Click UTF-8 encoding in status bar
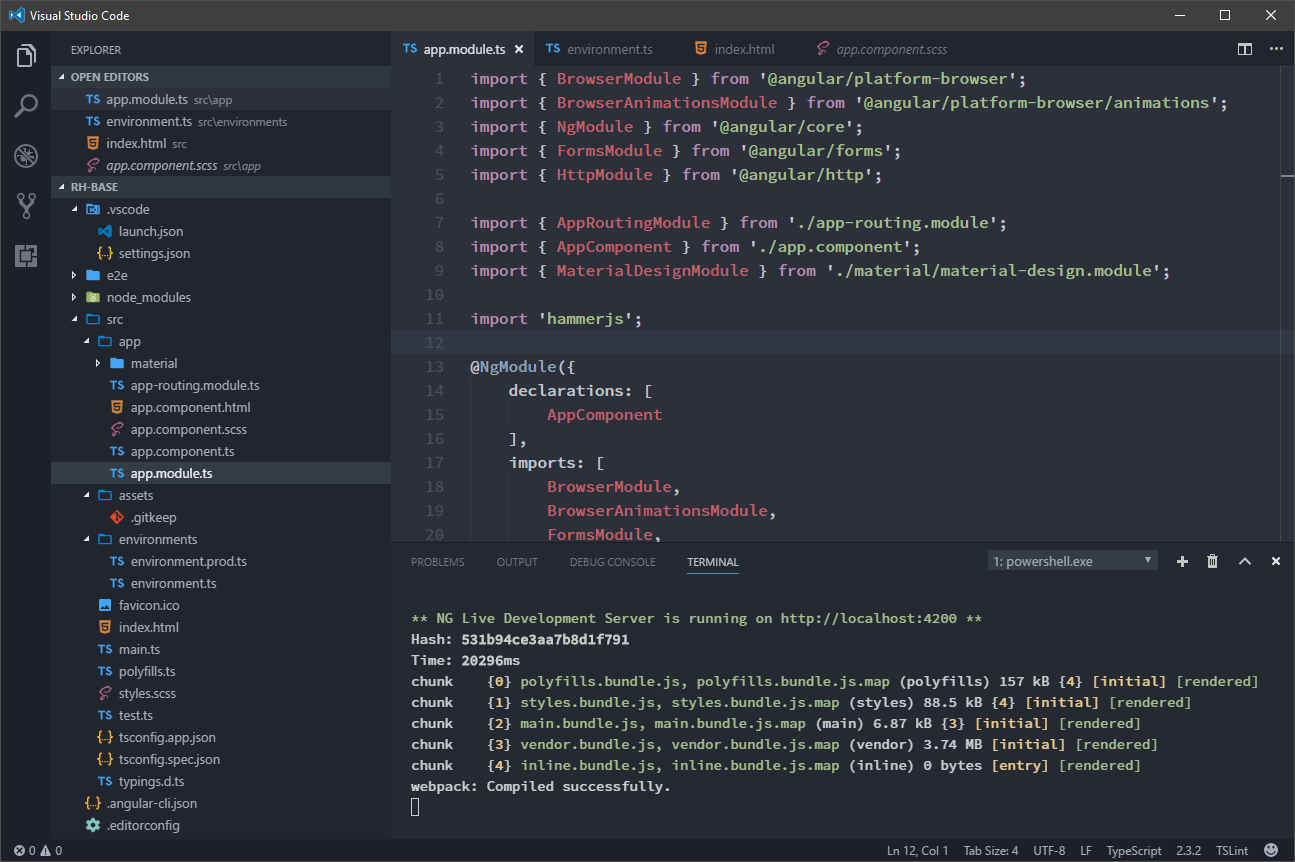Screen dimensions: 1295x862 coord(1049,851)
